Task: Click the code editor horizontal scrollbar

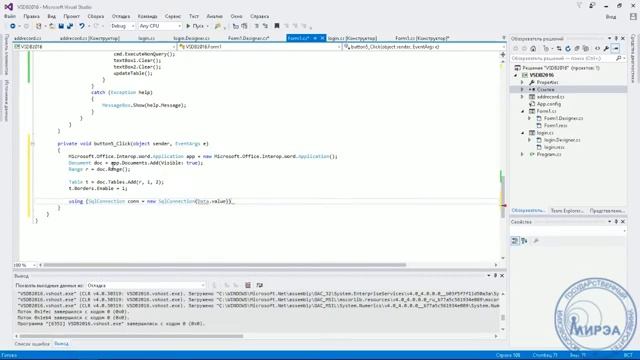Action: coord(225,265)
